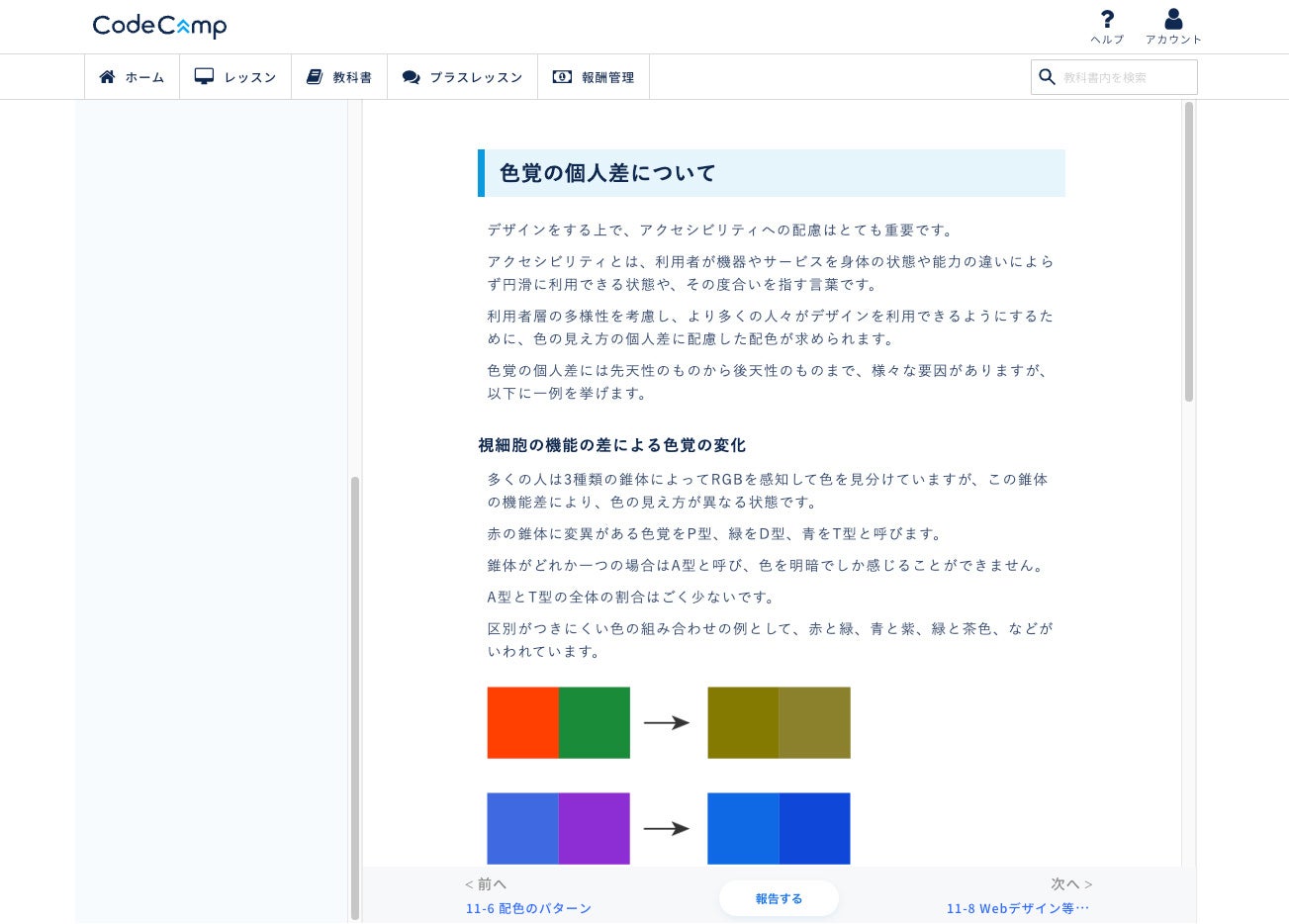Click the book icon beside 教科書
Image resolution: width=1289 pixels, height=924 pixels.
click(315, 76)
